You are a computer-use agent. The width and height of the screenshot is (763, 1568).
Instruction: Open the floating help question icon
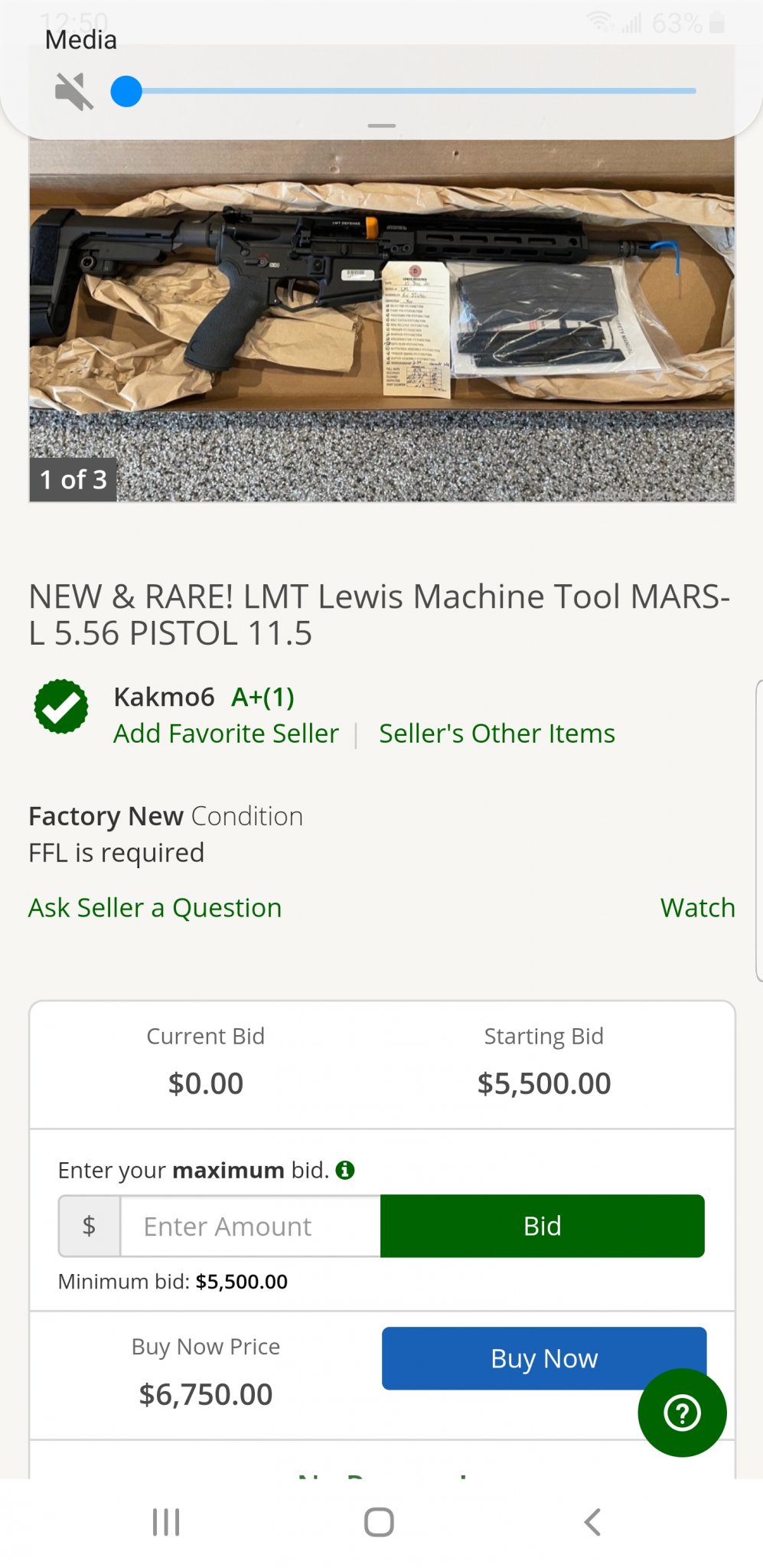pos(682,1413)
